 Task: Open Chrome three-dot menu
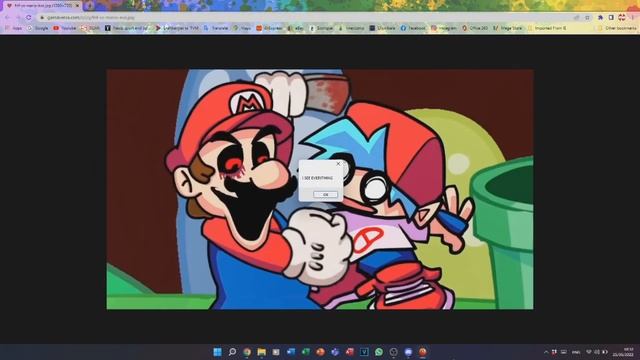[x=633, y=18]
